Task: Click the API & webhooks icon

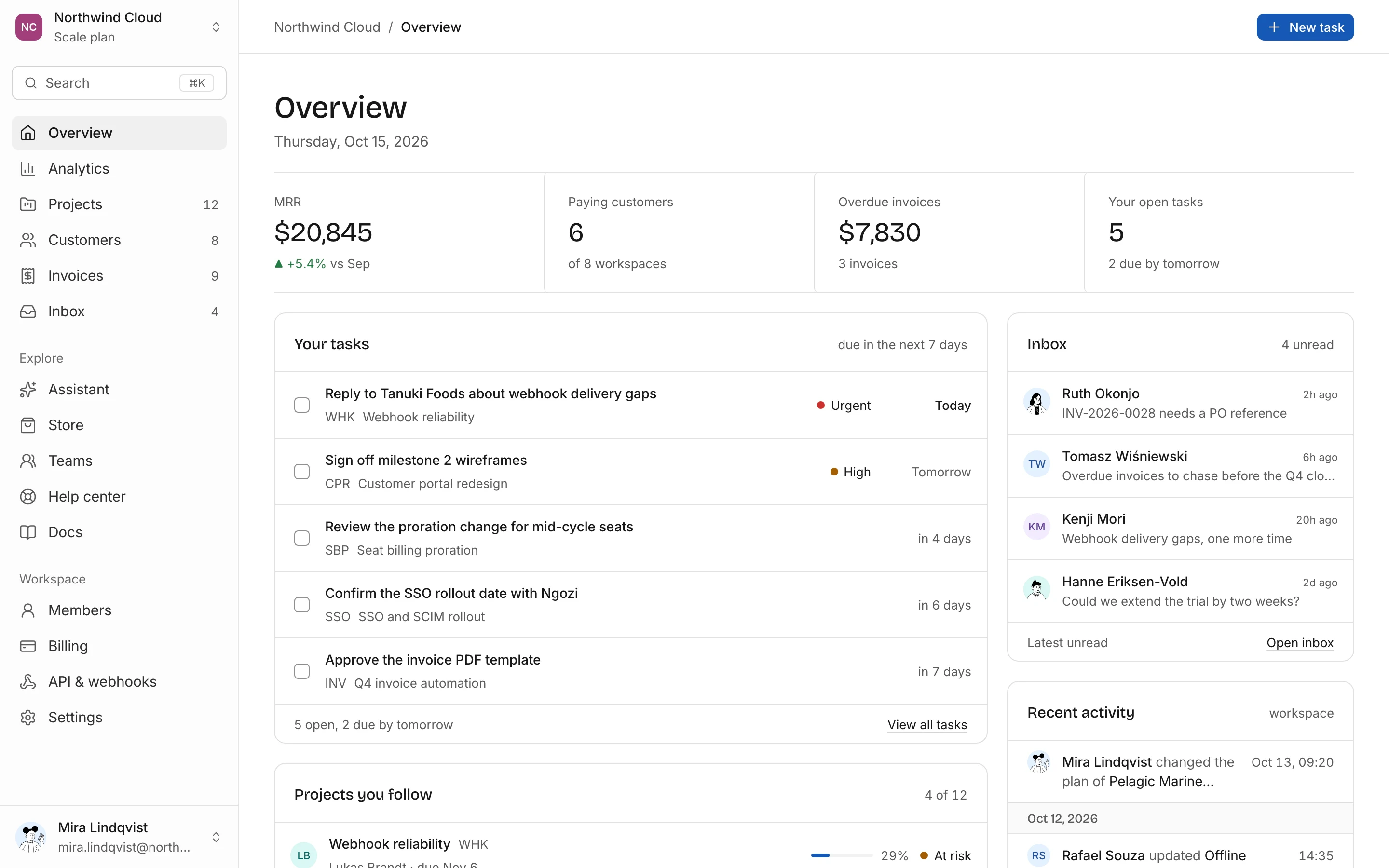Action: tap(27, 681)
